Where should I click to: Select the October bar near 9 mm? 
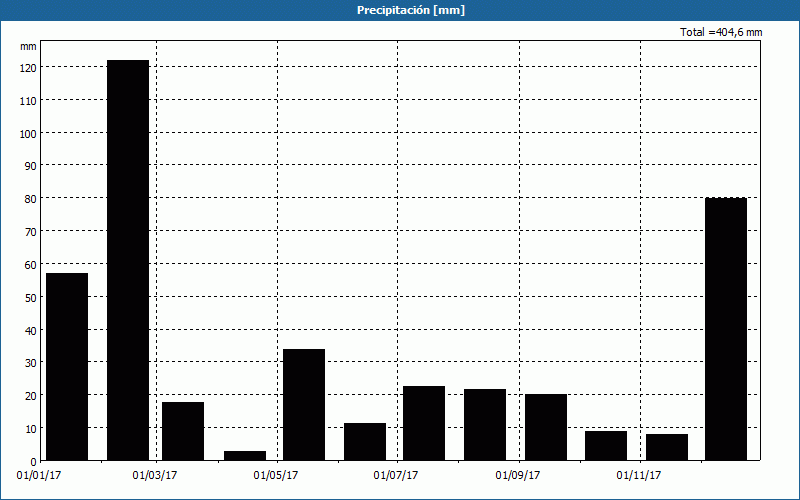(x=606, y=445)
